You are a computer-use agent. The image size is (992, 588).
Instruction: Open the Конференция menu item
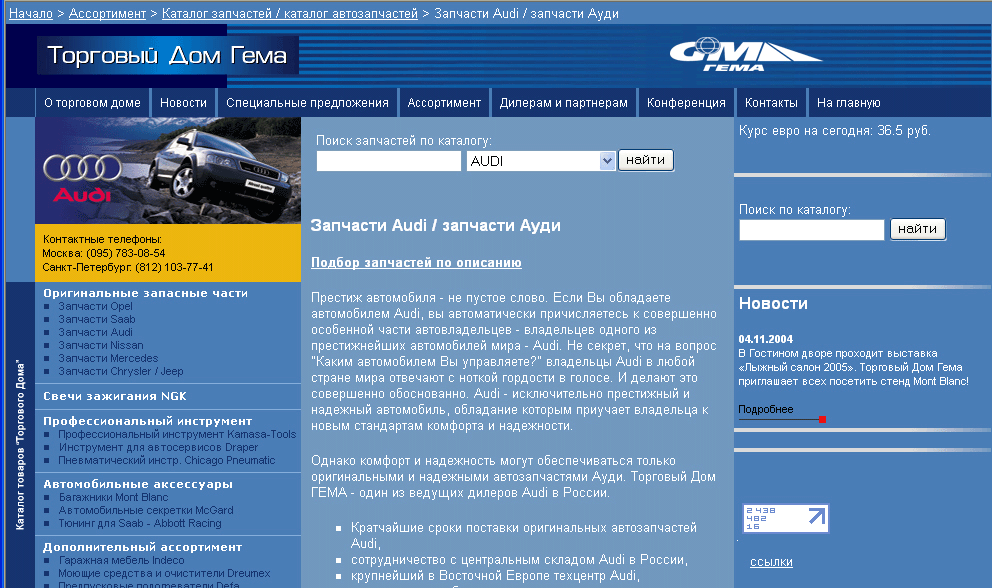coord(686,103)
